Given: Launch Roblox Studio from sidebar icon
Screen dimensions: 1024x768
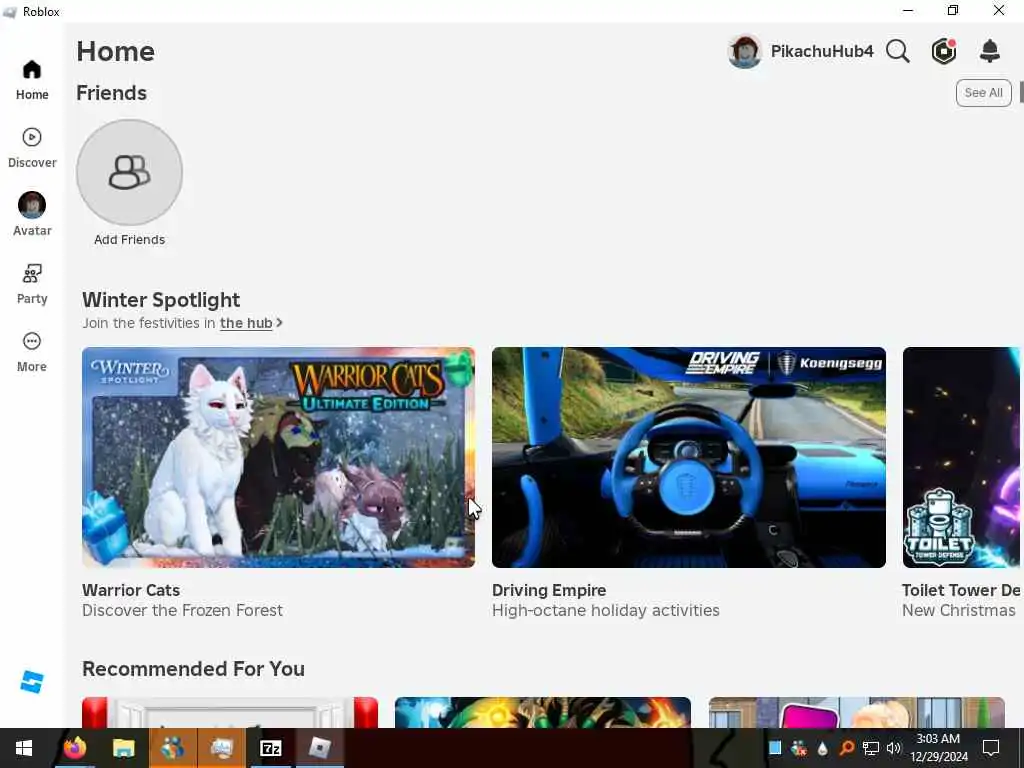Looking at the screenshot, I should click(x=31, y=682).
